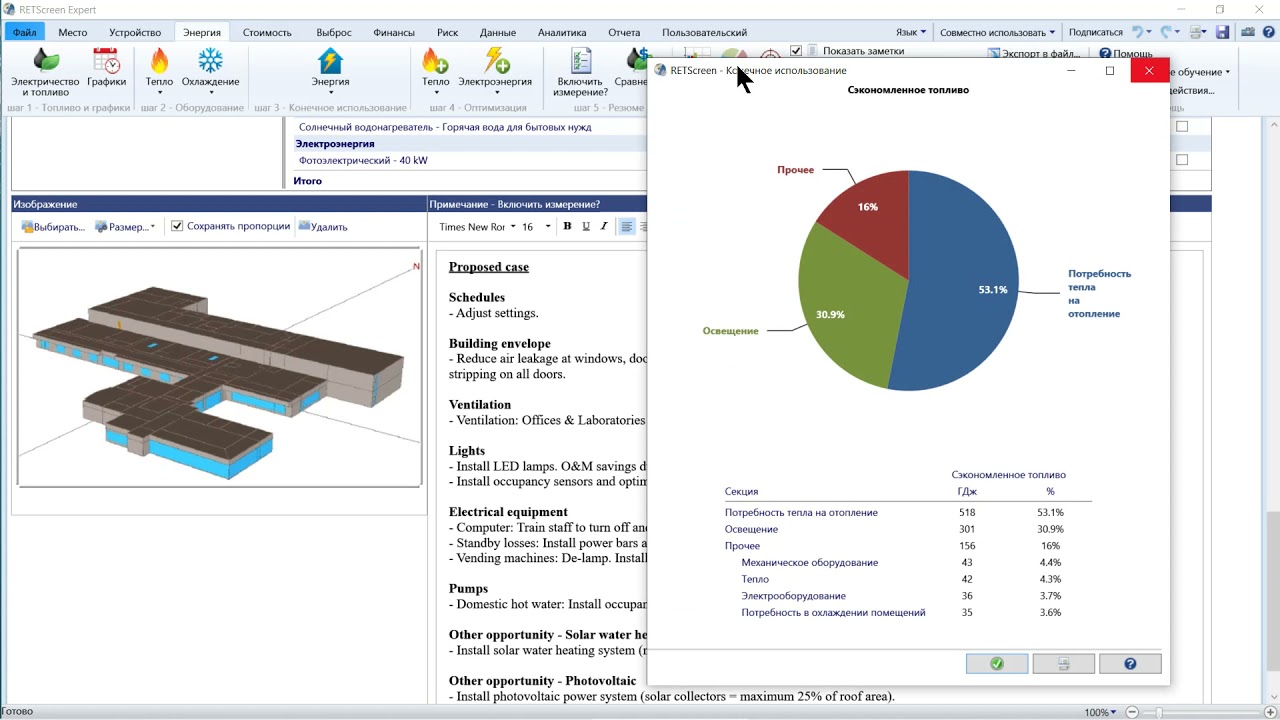The width and height of the screenshot is (1280, 720).
Task: Click Экспорт в файл in the ribbon
Action: click(1034, 53)
